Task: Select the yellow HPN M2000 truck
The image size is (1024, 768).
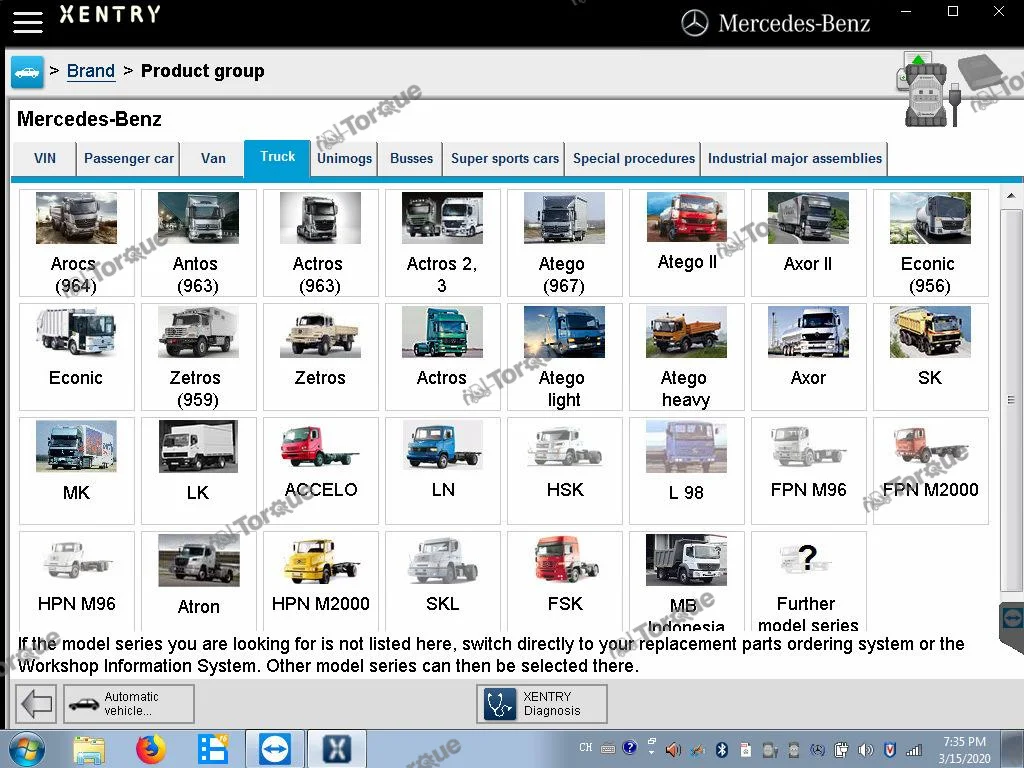Action: (x=320, y=581)
